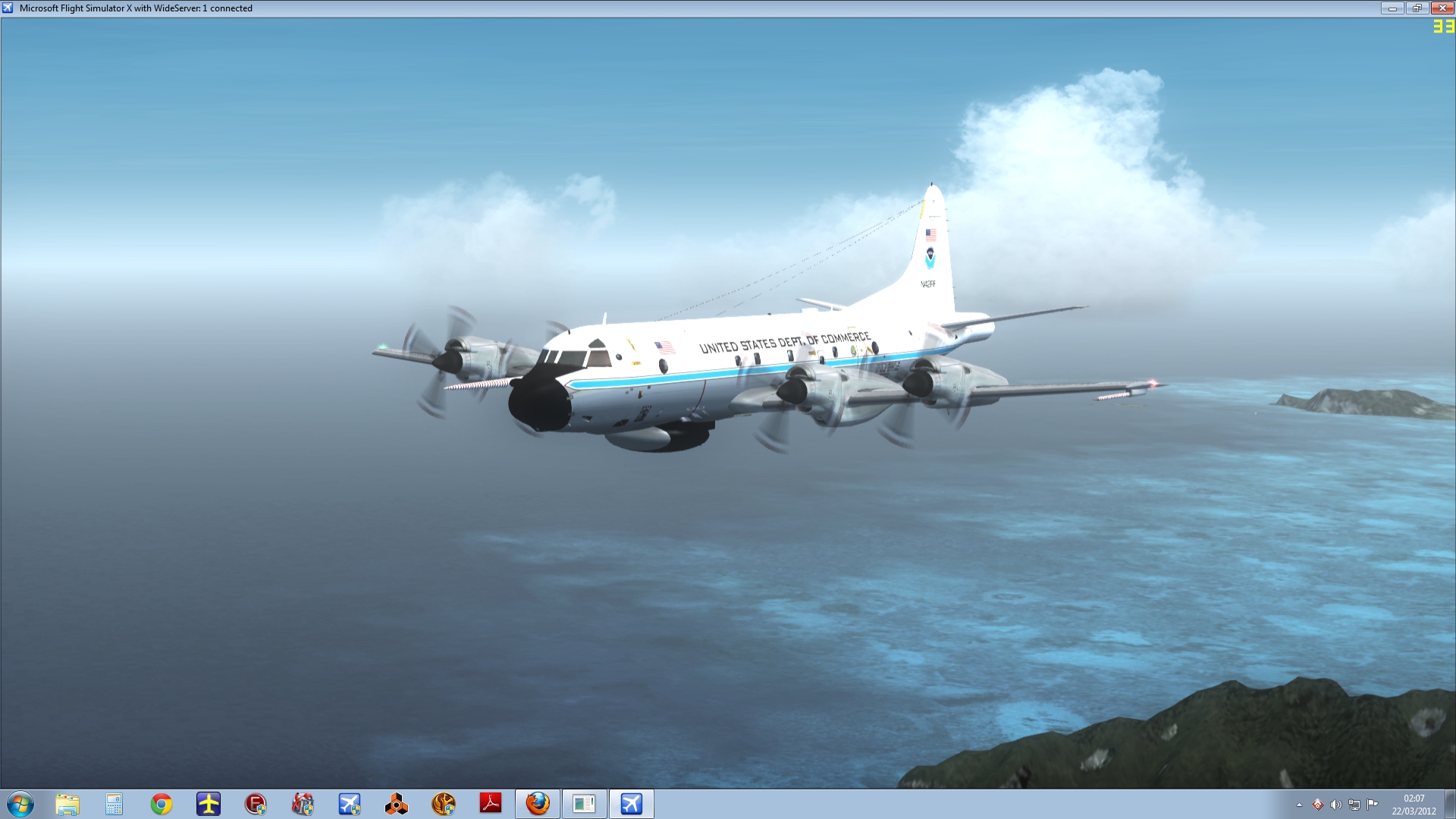The image size is (1456, 819).
Task: Open Windows Explorer from the taskbar
Action: 67,804
